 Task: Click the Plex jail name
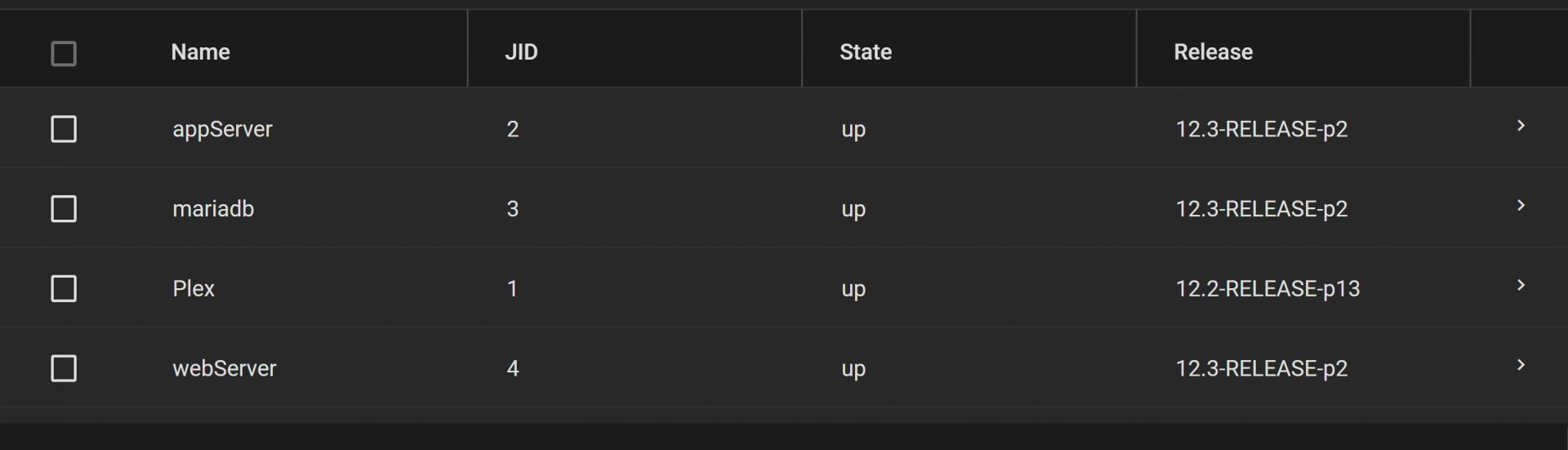click(x=194, y=288)
